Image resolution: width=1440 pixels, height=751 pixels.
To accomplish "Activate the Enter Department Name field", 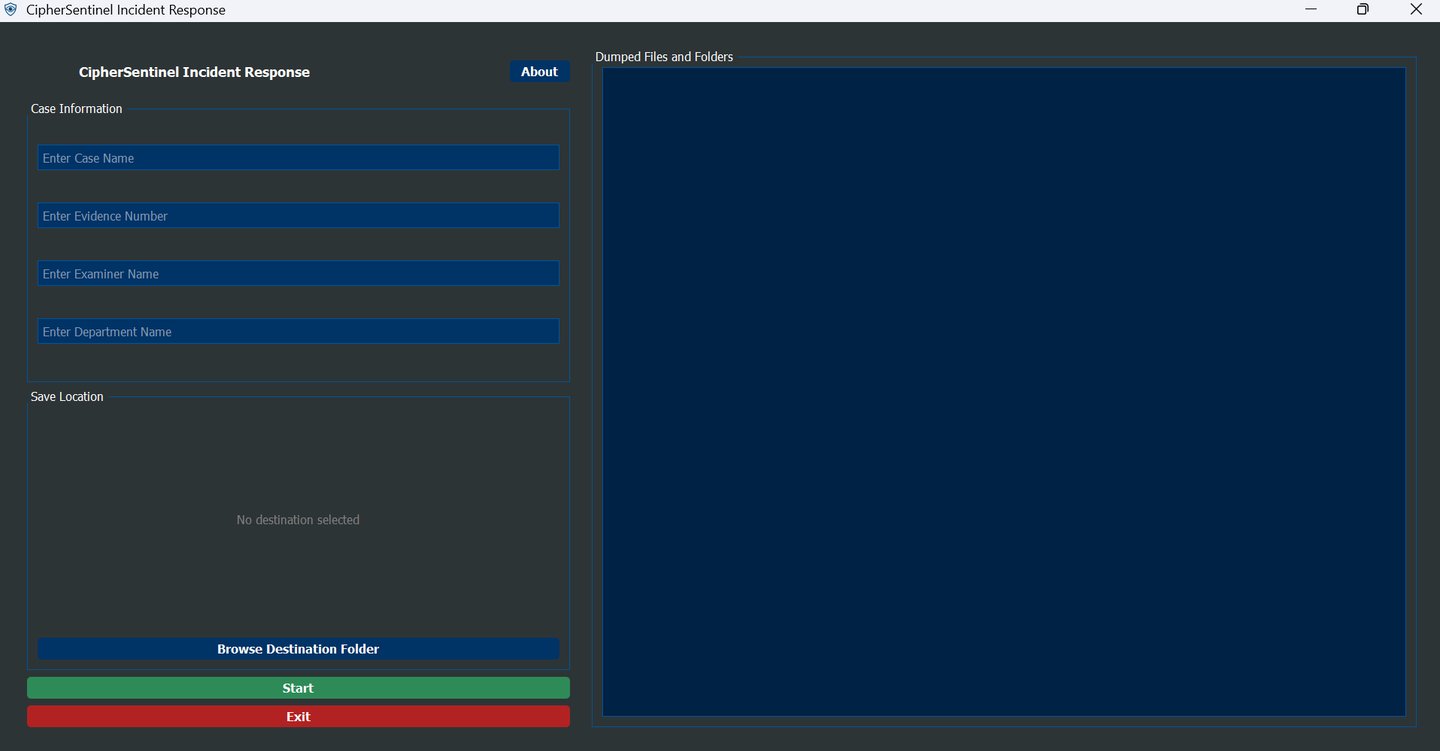I will [x=298, y=332].
